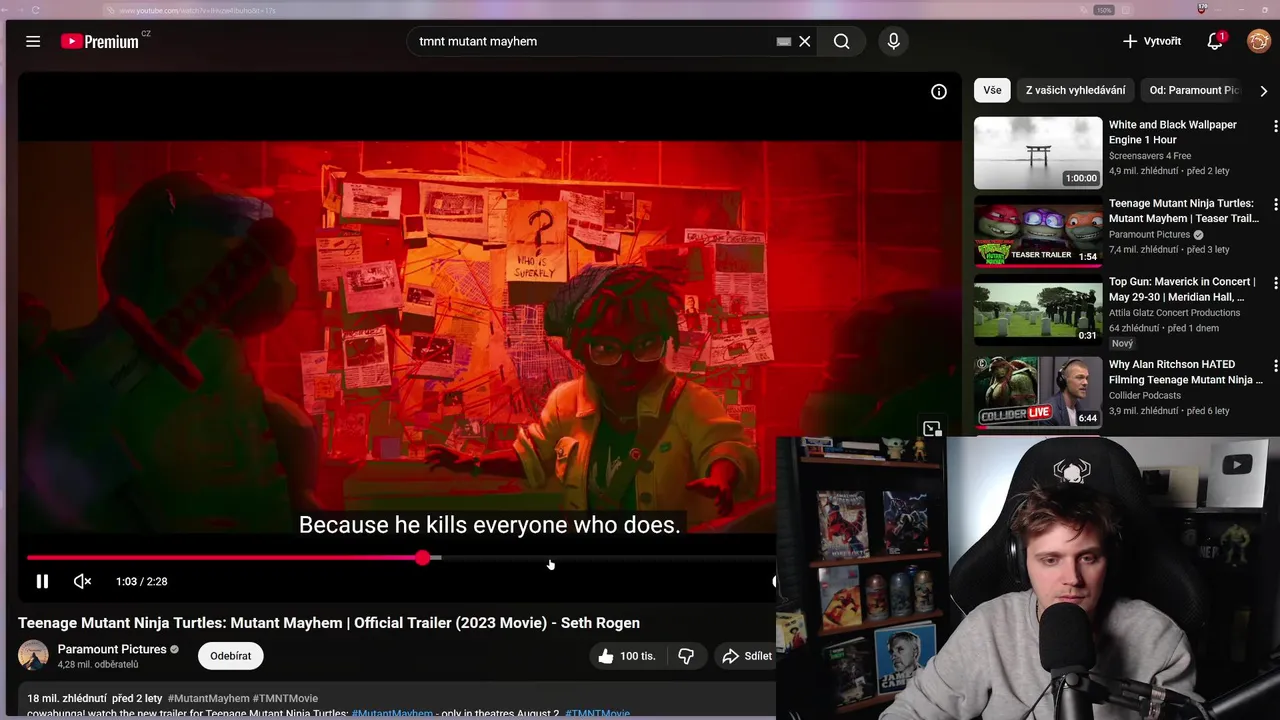The width and height of the screenshot is (1280, 720).
Task: Click the video title heading text
Action: (x=329, y=623)
